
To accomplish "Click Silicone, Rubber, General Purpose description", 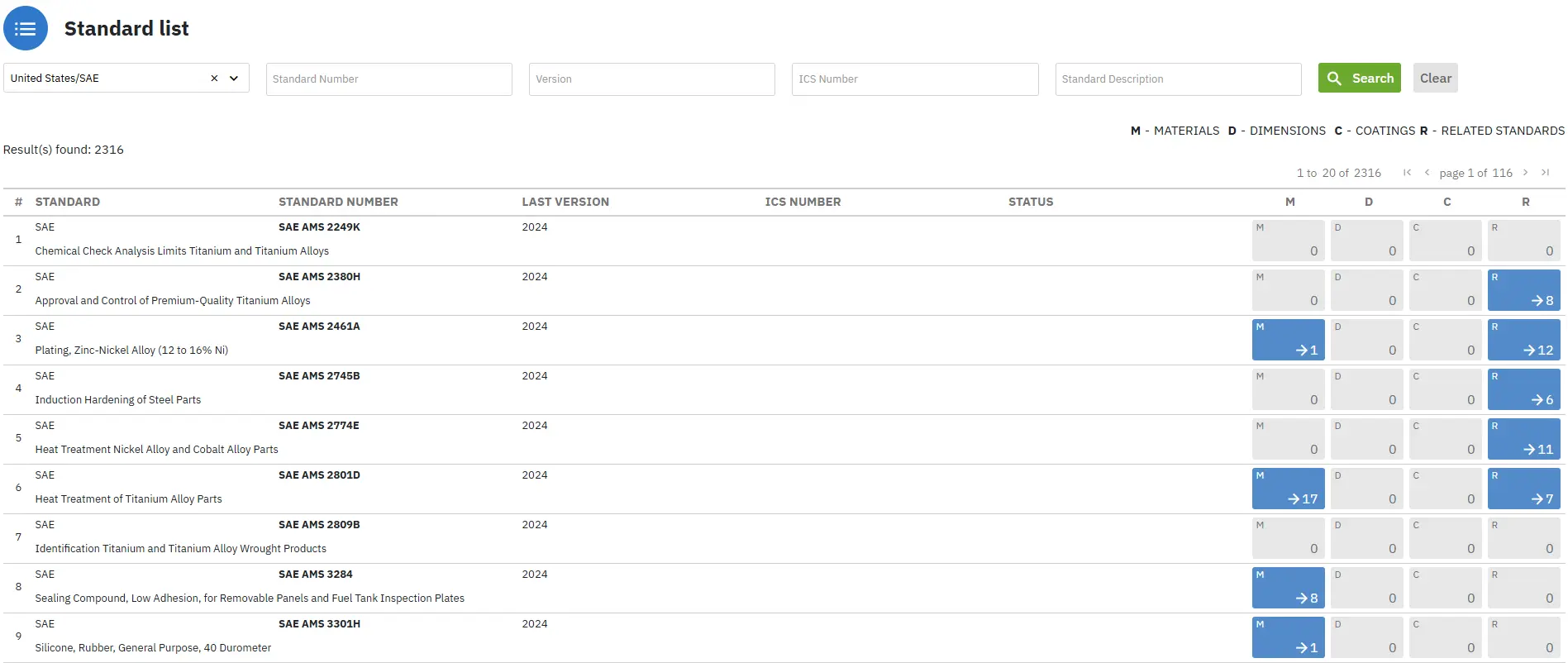I will 153,648.
